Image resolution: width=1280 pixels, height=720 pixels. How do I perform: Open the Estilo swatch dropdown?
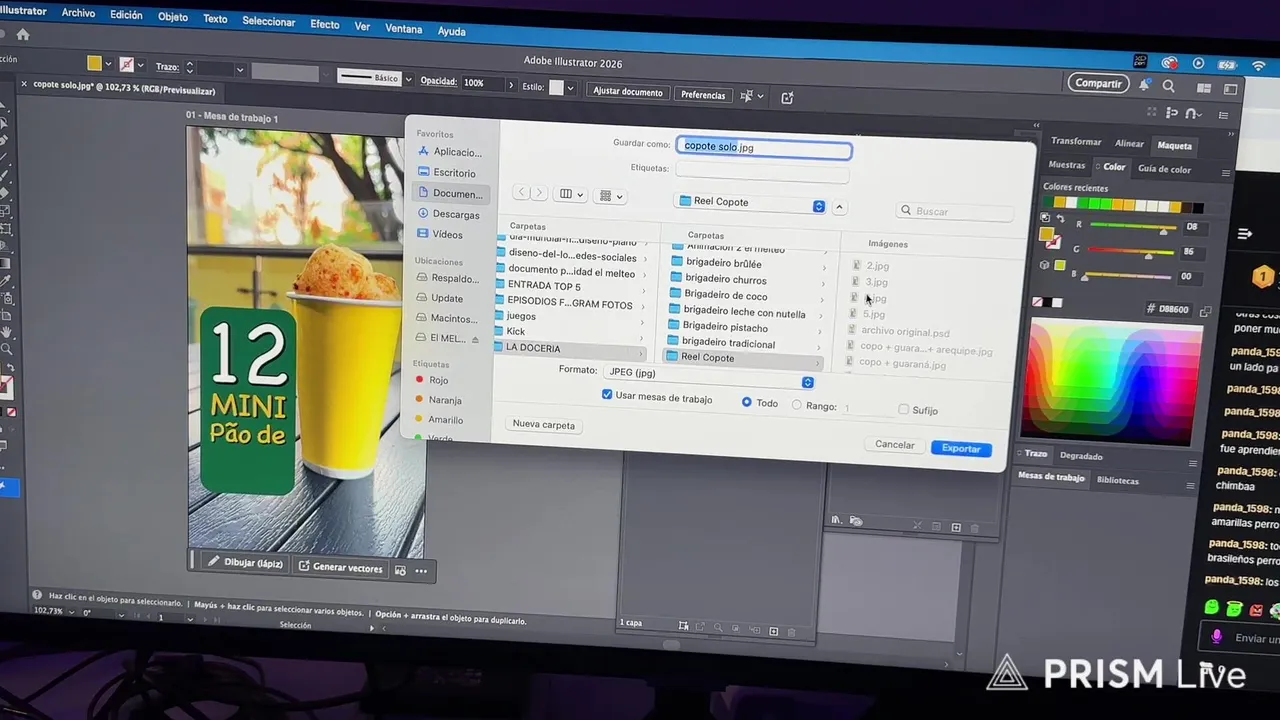pos(571,88)
